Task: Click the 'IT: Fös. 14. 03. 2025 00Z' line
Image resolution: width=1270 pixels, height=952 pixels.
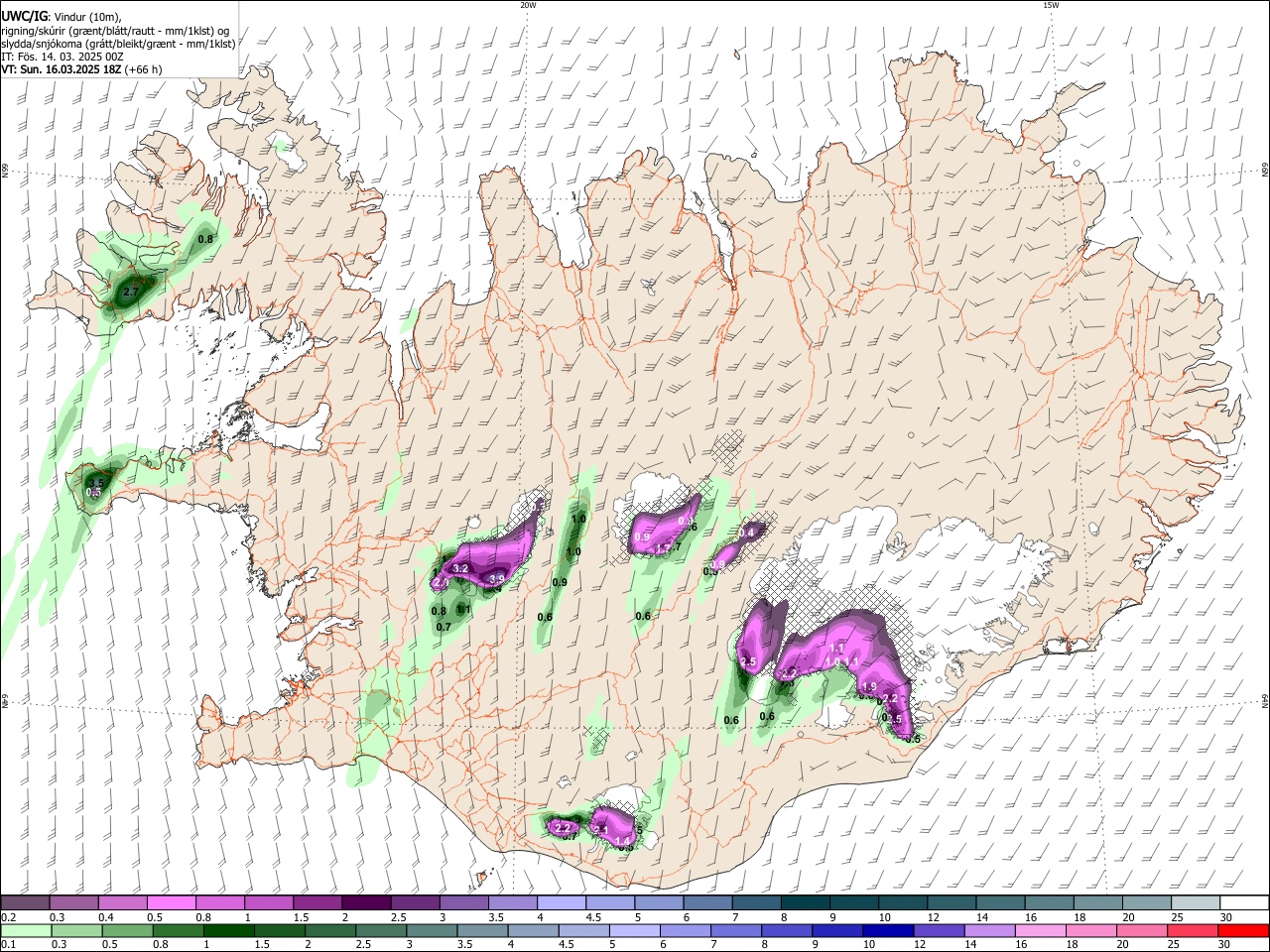Action: (x=63, y=57)
